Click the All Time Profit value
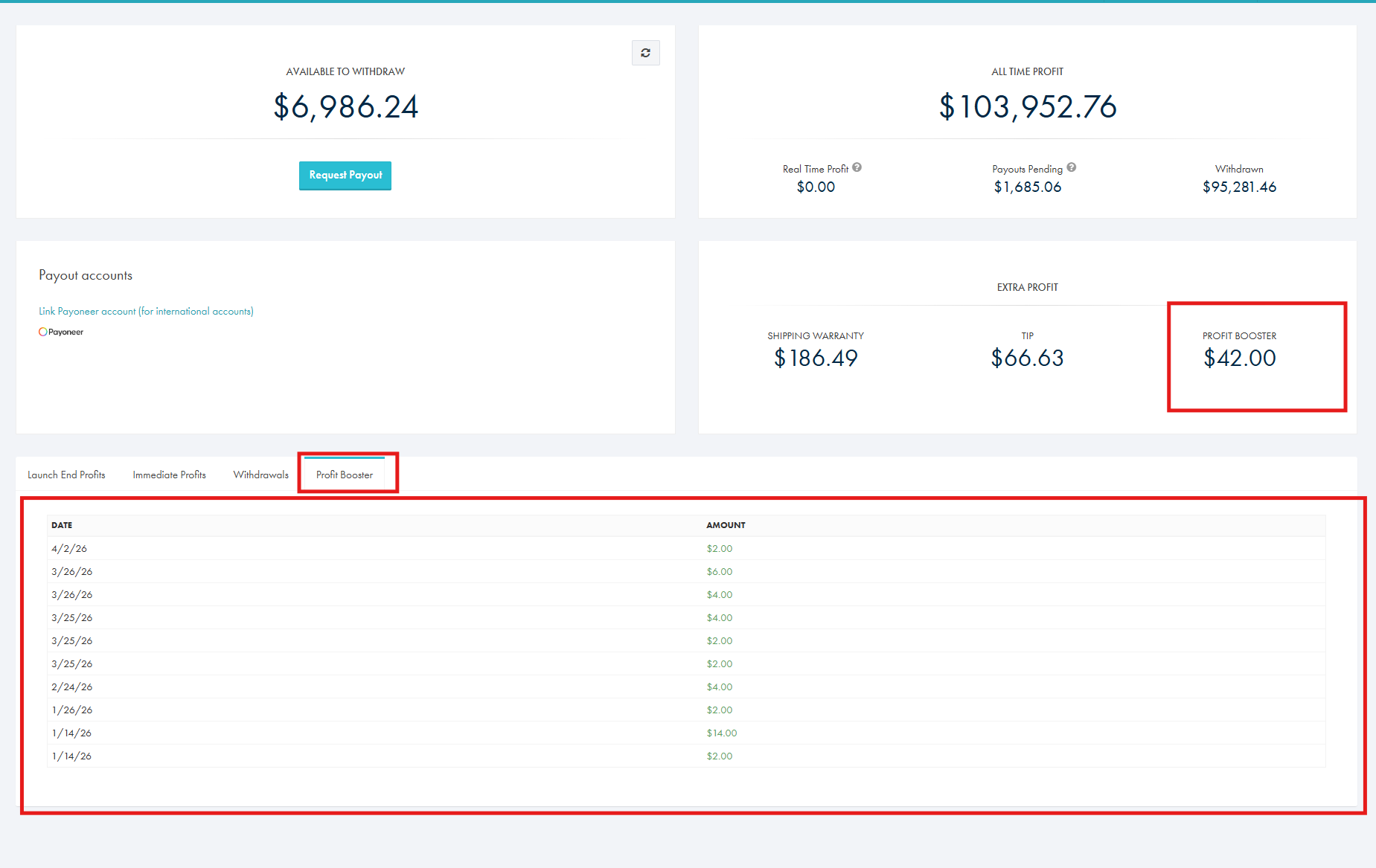 [x=1027, y=106]
